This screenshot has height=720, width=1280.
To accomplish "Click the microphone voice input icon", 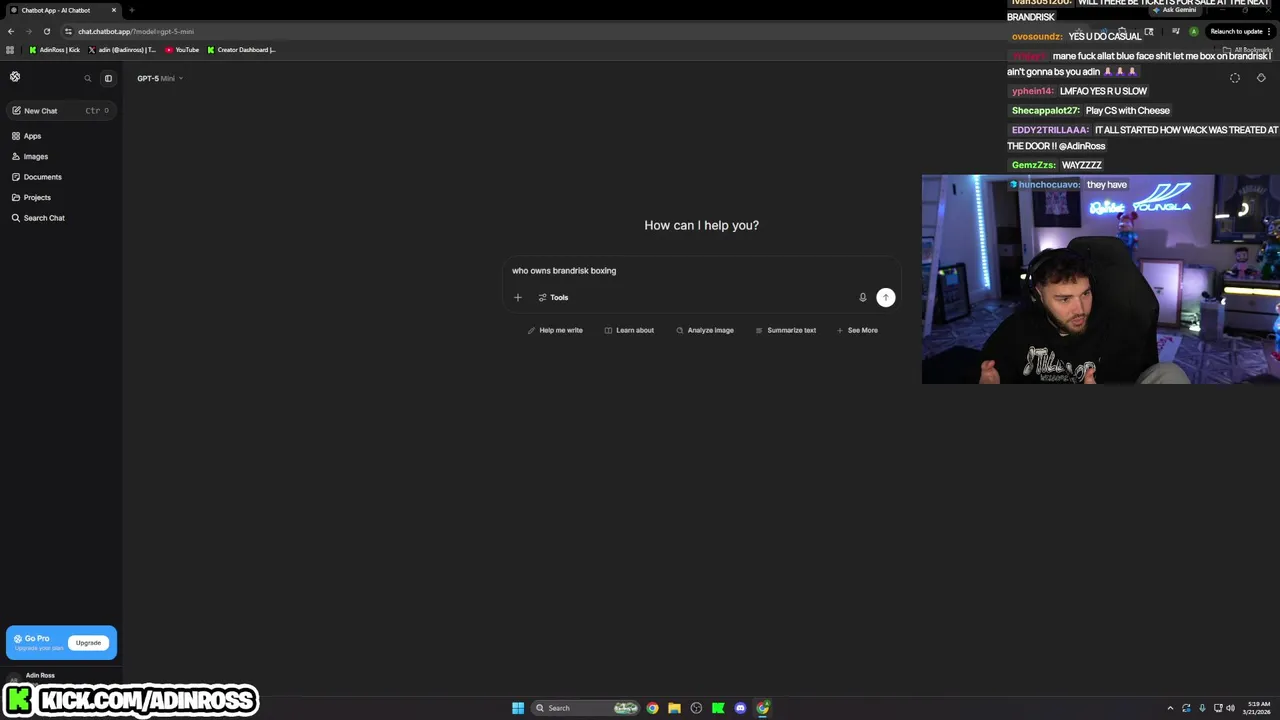I will point(863,297).
